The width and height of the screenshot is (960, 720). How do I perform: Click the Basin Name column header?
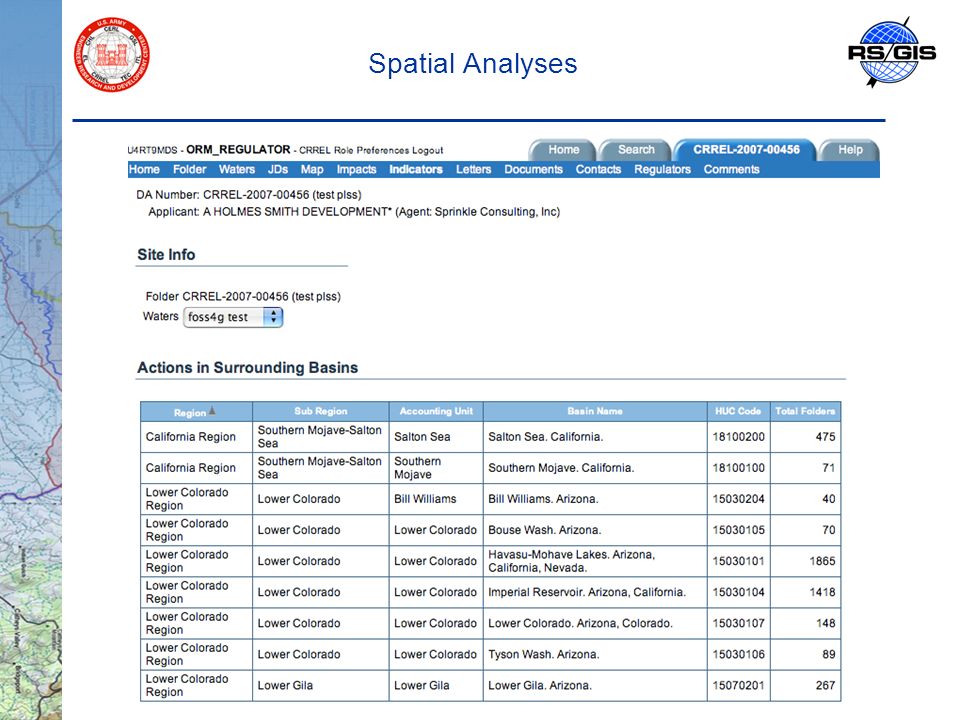(x=595, y=411)
